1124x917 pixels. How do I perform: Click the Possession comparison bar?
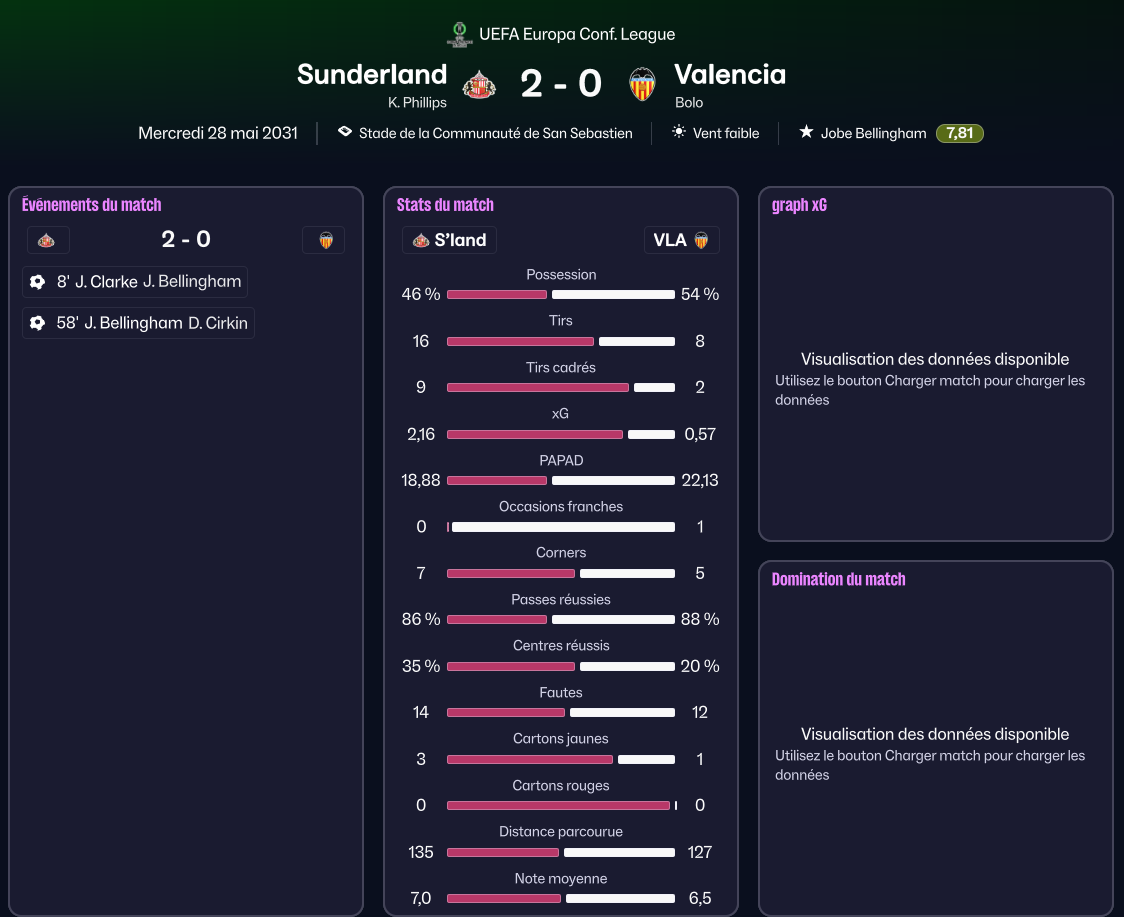pyautogui.click(x=561, y=295)
